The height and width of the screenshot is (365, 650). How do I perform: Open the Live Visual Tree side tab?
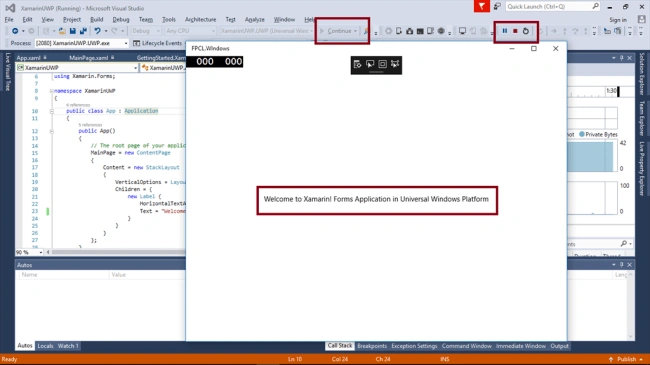click(7, 72)
